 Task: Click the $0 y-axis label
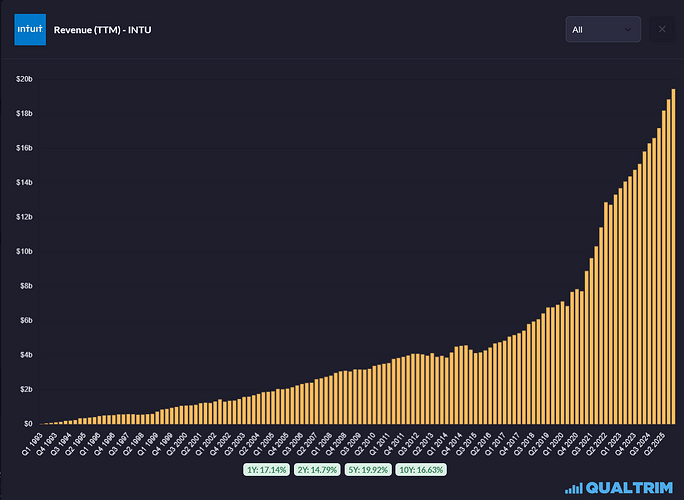(29, 423)
